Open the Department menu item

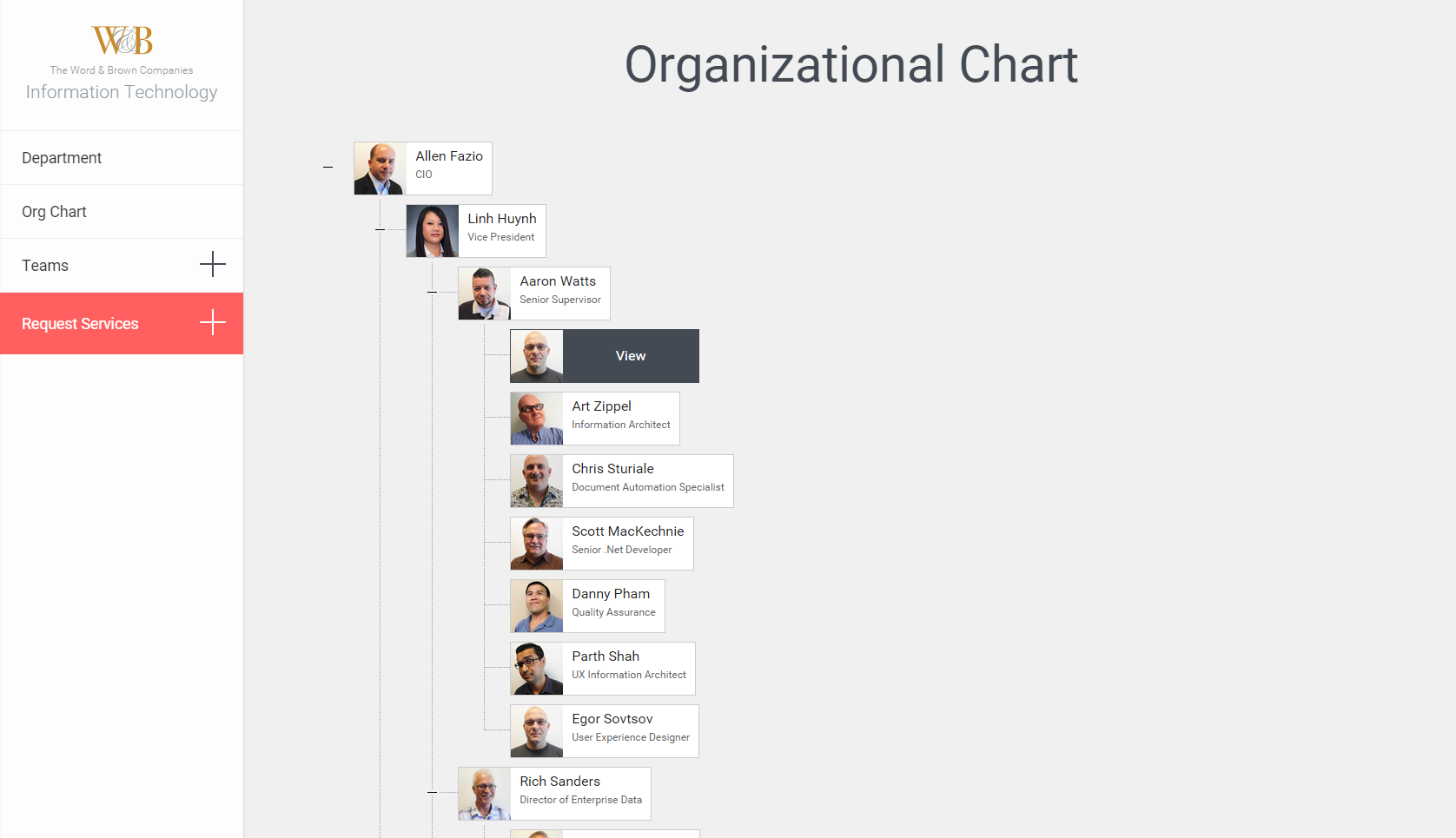point(62,158)
